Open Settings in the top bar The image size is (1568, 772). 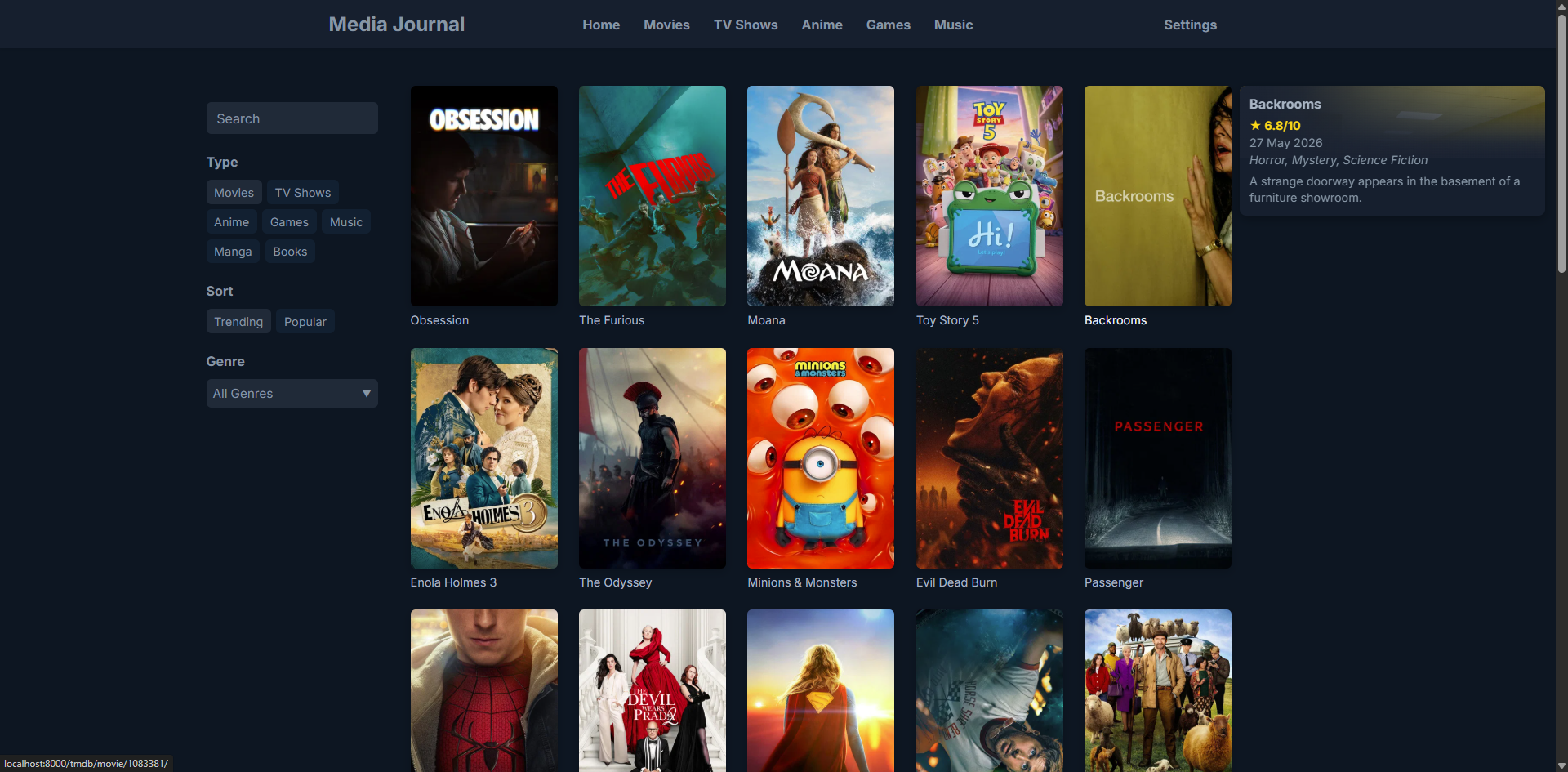click(1190, 25)
